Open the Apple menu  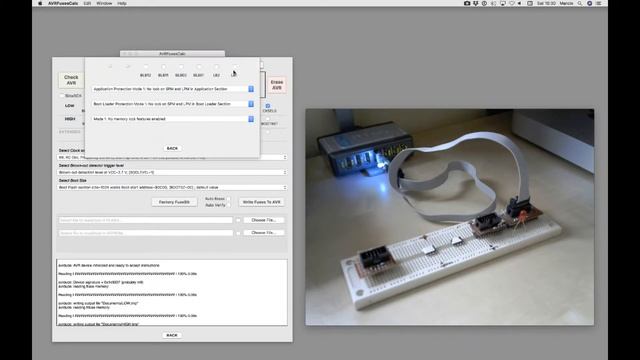coord(40,3)
